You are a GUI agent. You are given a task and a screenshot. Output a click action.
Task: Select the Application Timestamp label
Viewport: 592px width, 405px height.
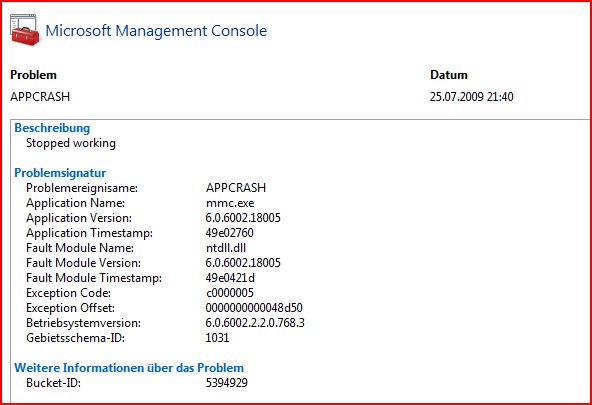(x=89, y=233)
